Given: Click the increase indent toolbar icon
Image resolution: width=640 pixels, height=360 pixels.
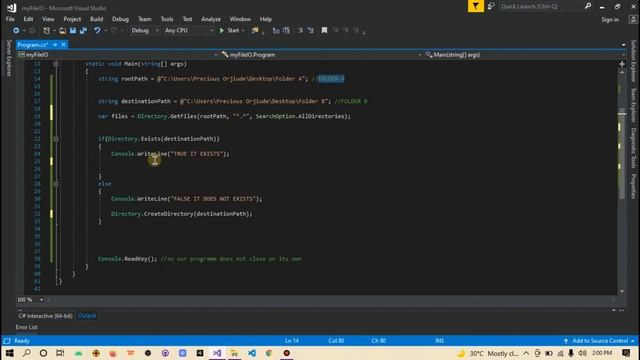Looking at the screenshot, I should click(311, 31).
